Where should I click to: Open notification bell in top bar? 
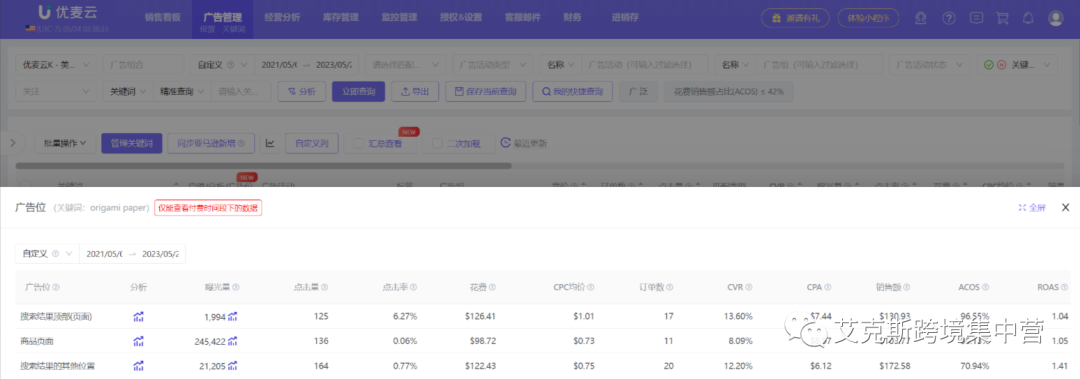coord(1028,19)
